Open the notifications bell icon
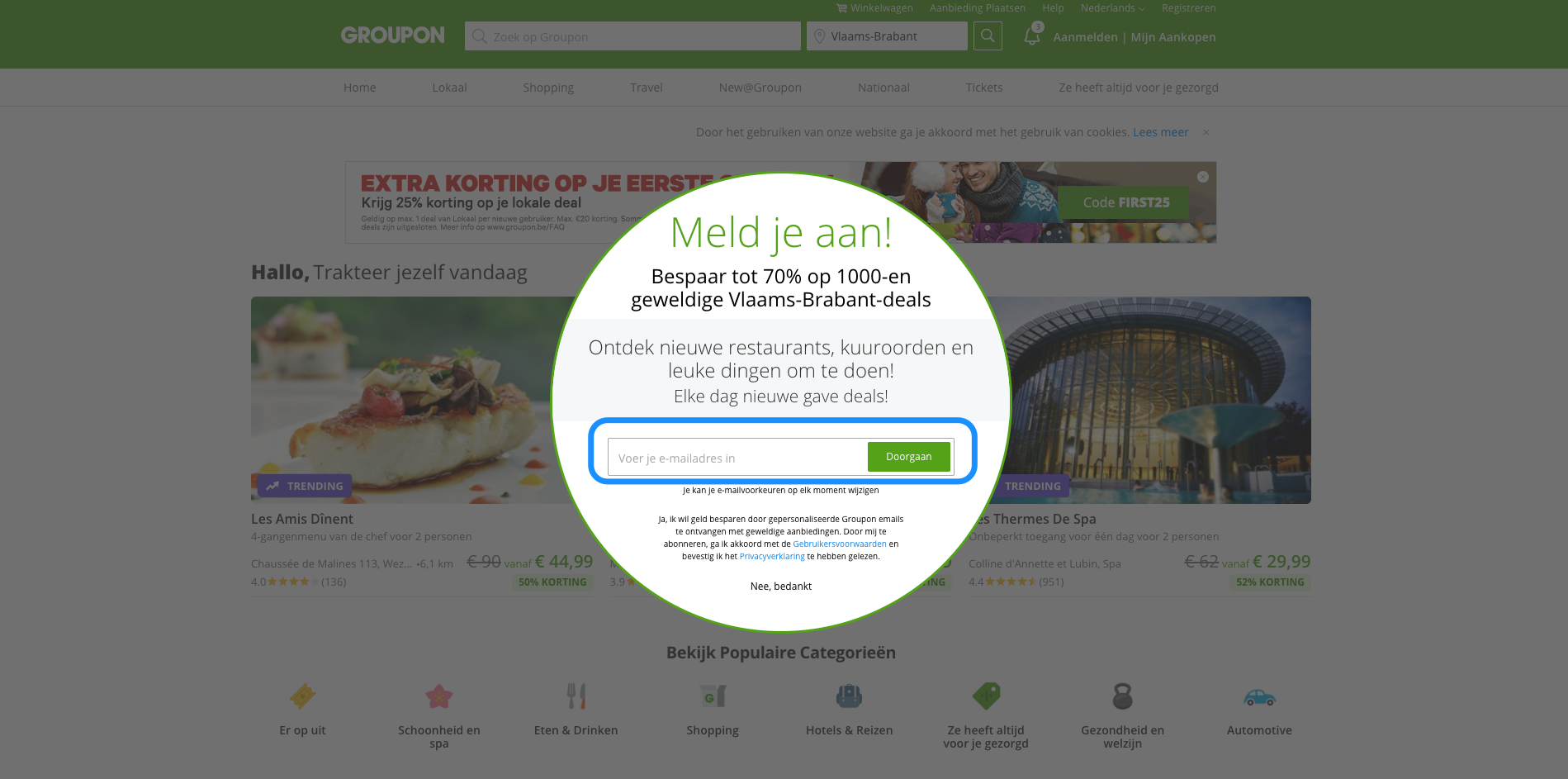Image resolution: width=1568 pixels, height=779 pixels. coord(1032,36)
